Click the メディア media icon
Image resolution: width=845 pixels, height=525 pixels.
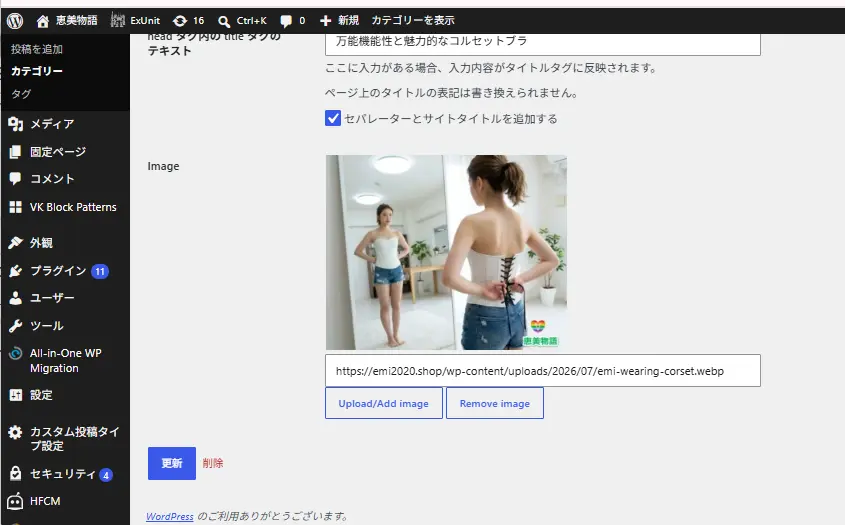16,124
